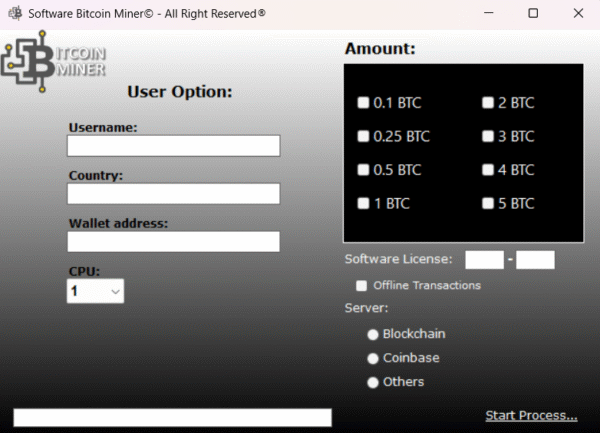Screen dimensions: 600x433
Task: Select the 5 BTC checkbox
Action: (x=488, y=204)
